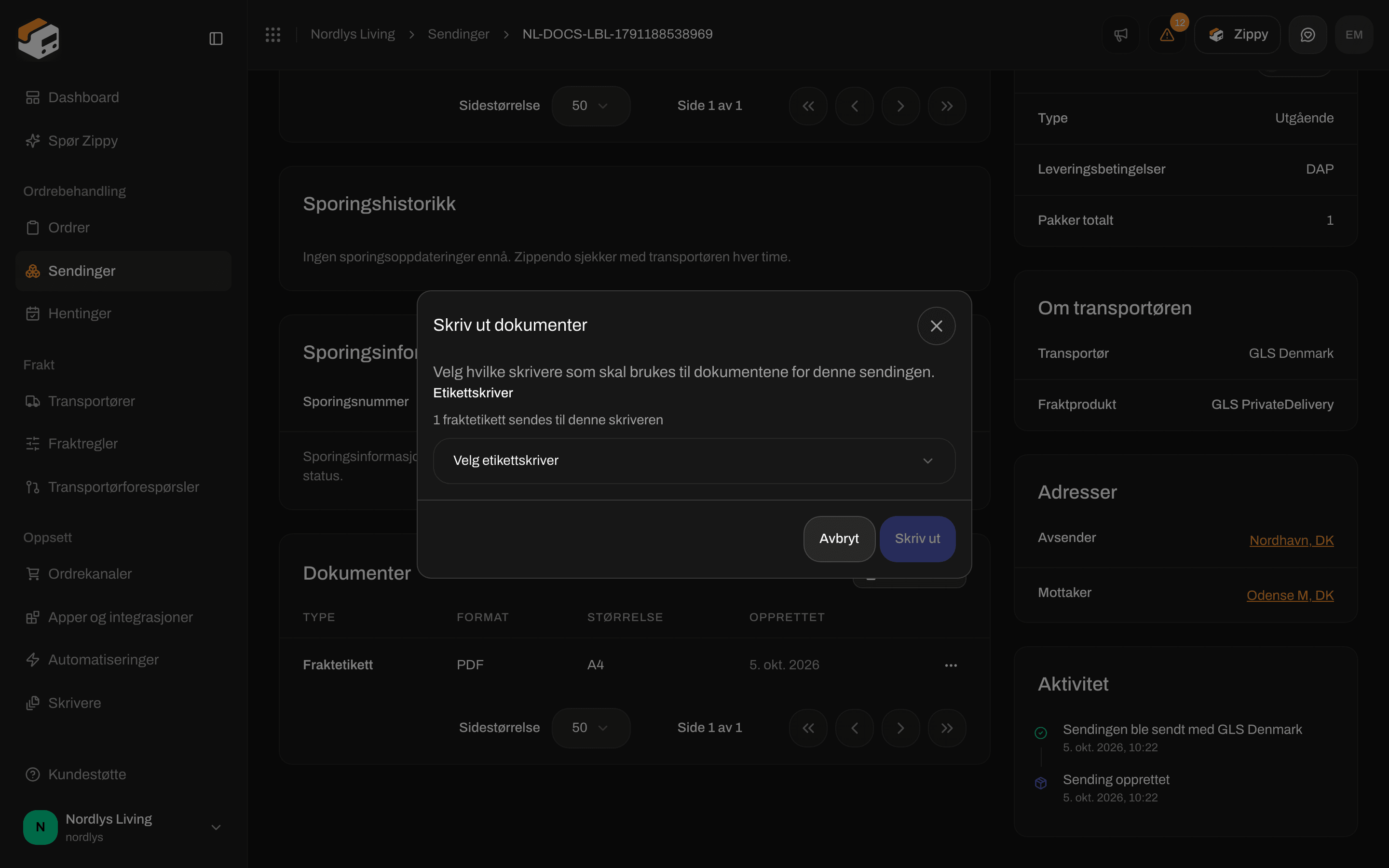The height and width of the screenshot is (868, 1389).
Task: Click the Sendinger boxes icon
Action: coord(33,271)
